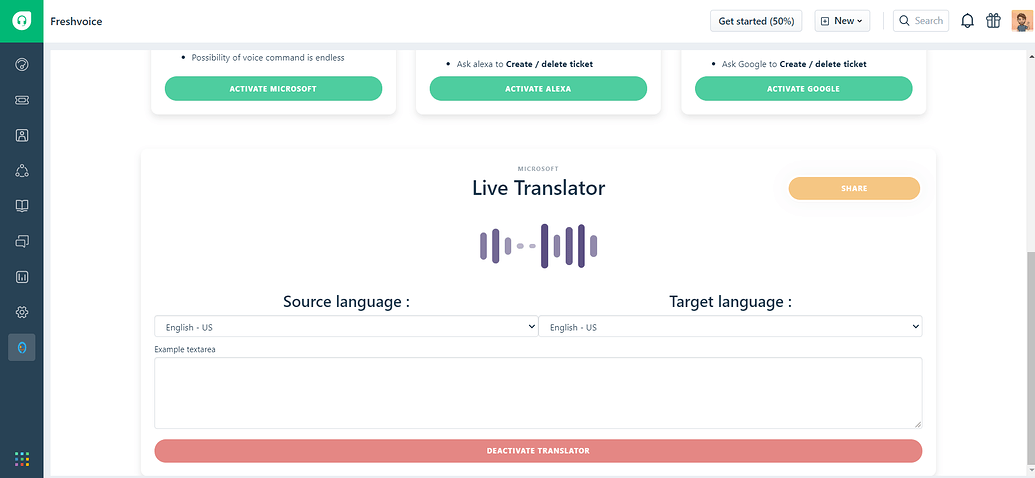Click the user profile avatar

(x=1021, y=21)
